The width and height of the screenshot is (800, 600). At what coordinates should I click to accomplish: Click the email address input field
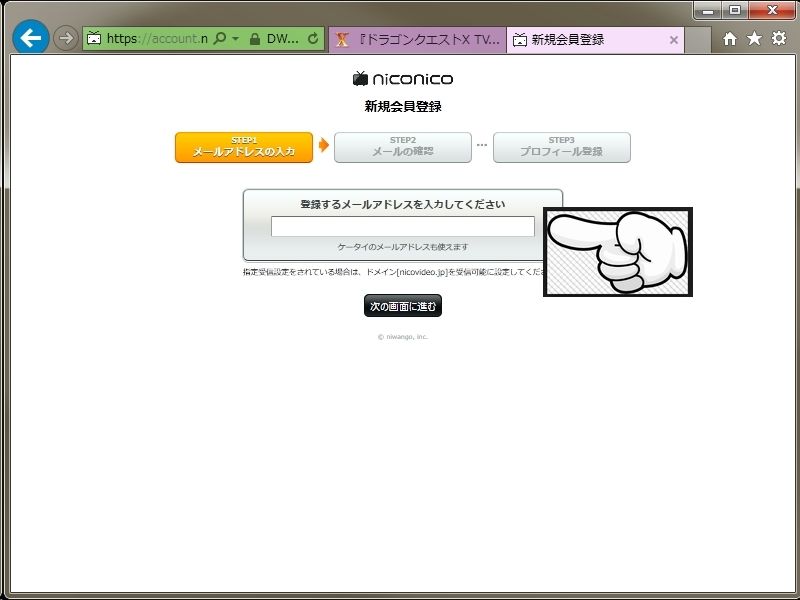[x=403, y=227]
